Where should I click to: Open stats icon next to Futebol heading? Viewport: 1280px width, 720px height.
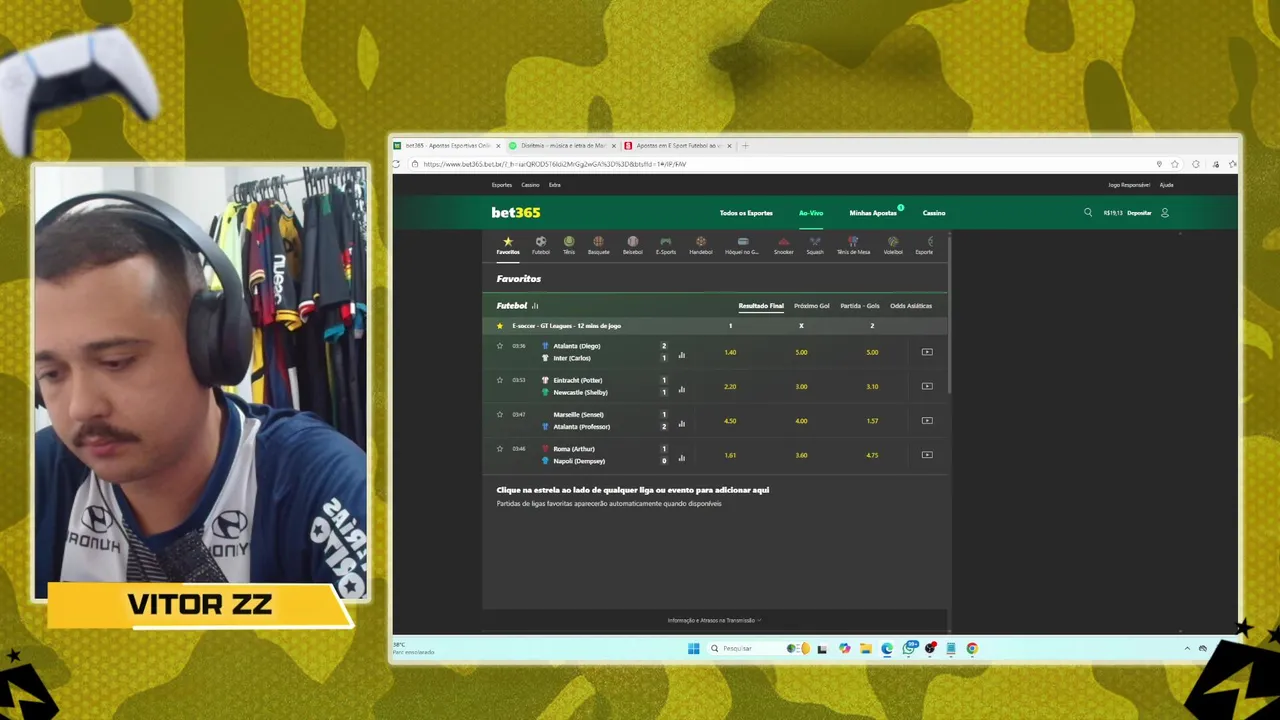coord(535,306)
